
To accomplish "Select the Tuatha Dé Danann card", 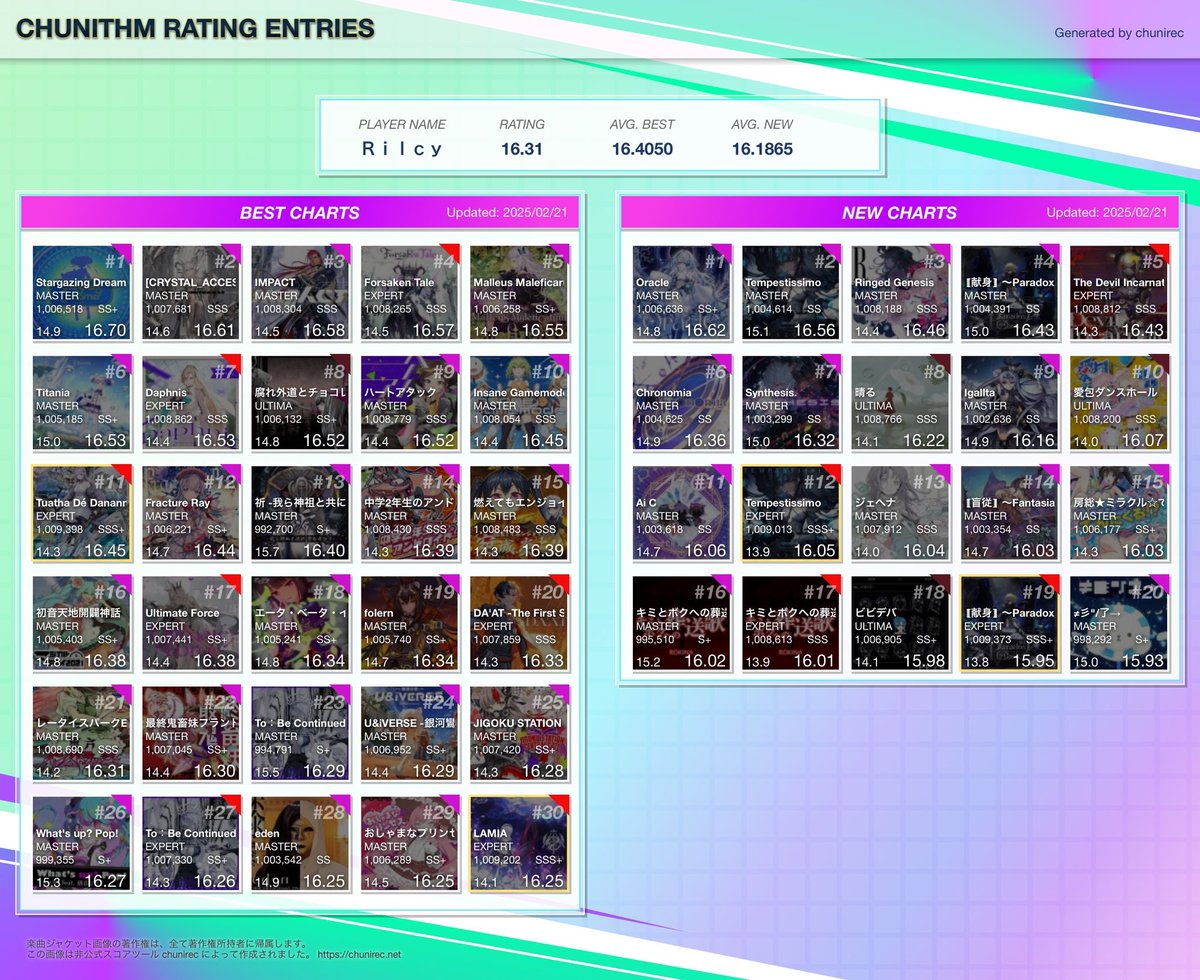I will tap(81, 513).
